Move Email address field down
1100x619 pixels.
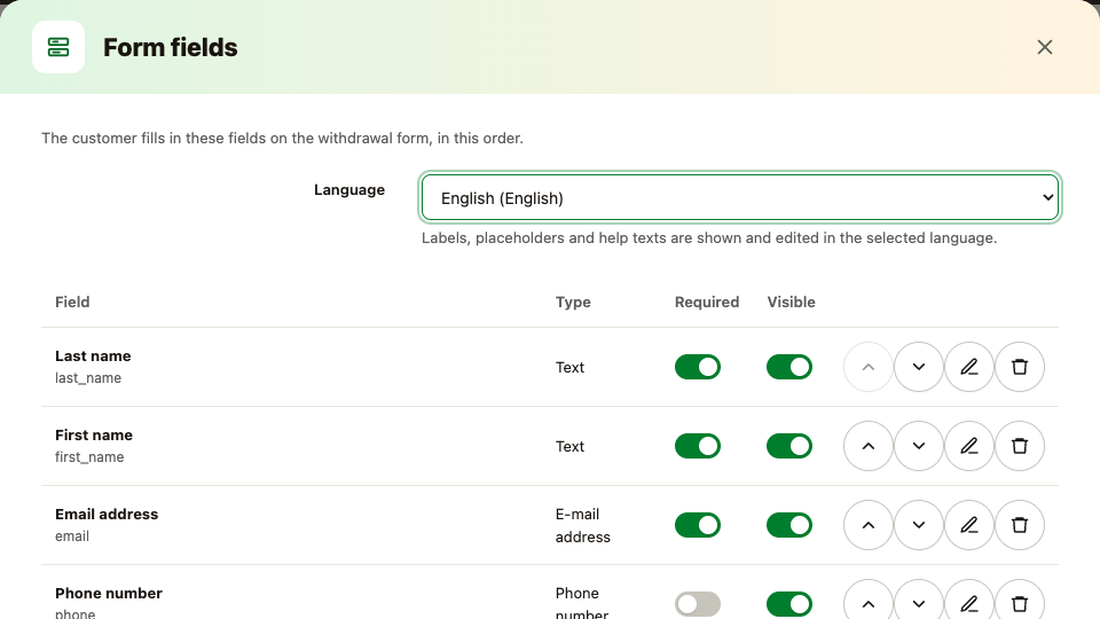[918, 525]
